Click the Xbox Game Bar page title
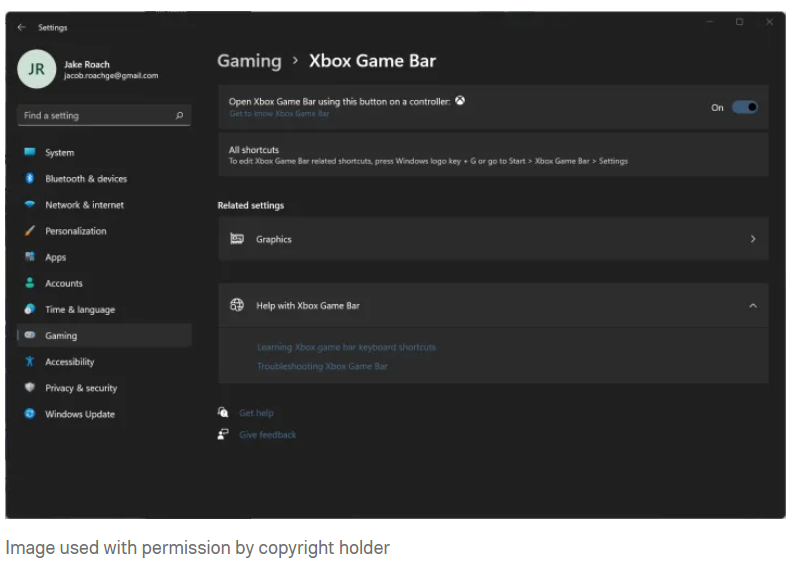This screenshot has height=563, width=802. point(372,61)
